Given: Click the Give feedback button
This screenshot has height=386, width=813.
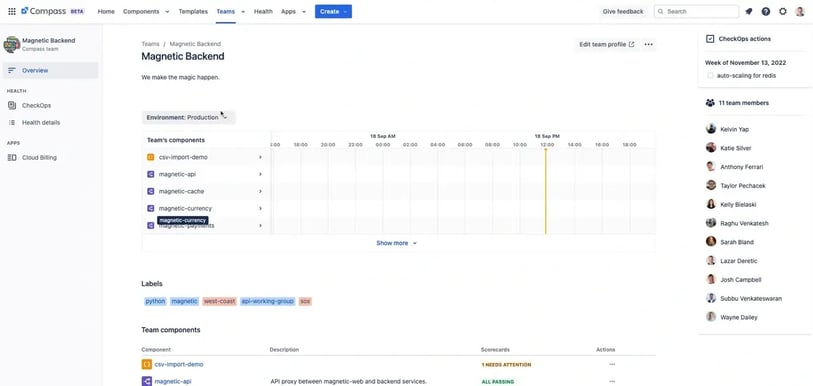Looking at the screenshot, I should 623,11.
